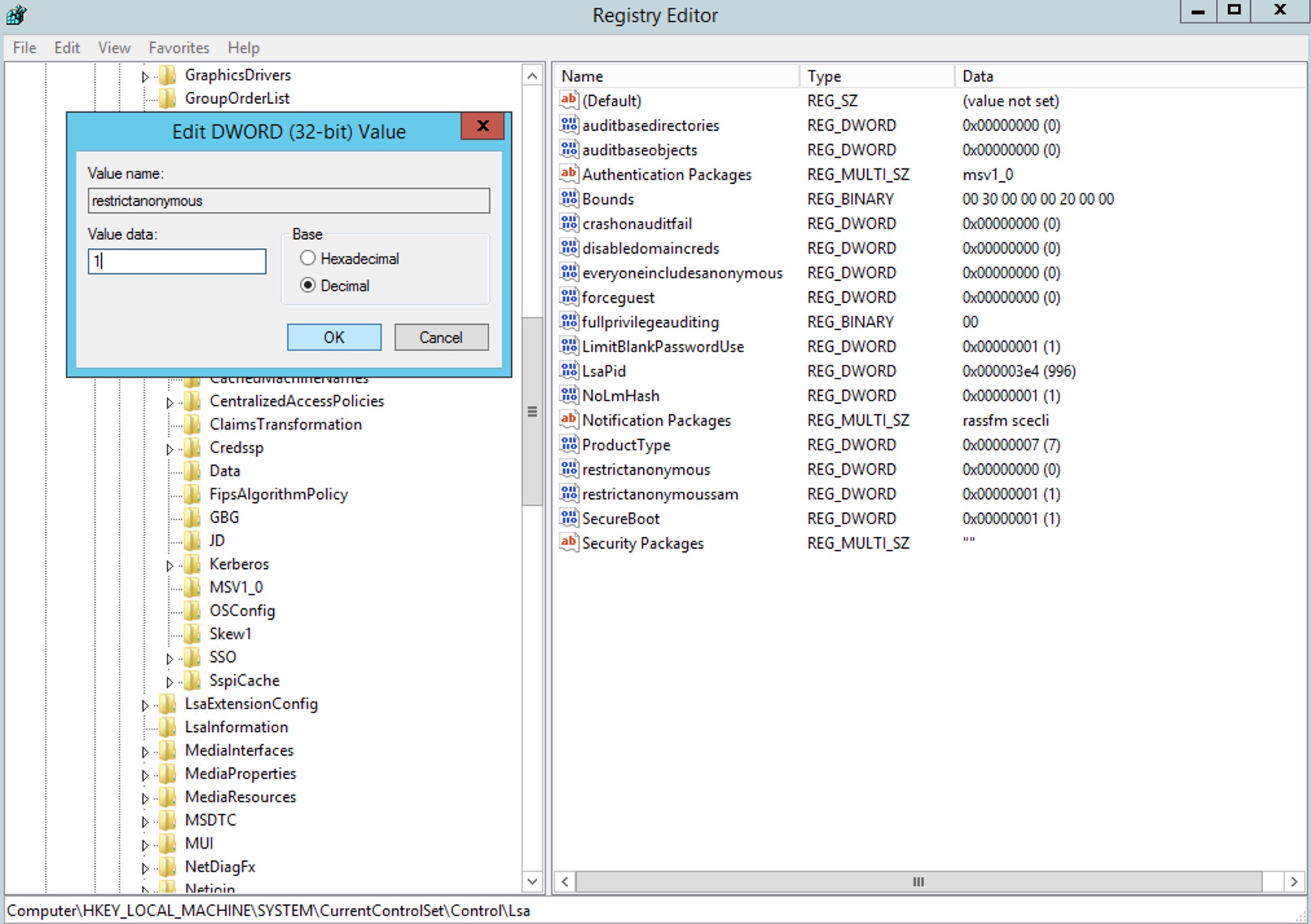
Task: Expand the CentralizedAccessPolicies node
Action: pos(170,402)
